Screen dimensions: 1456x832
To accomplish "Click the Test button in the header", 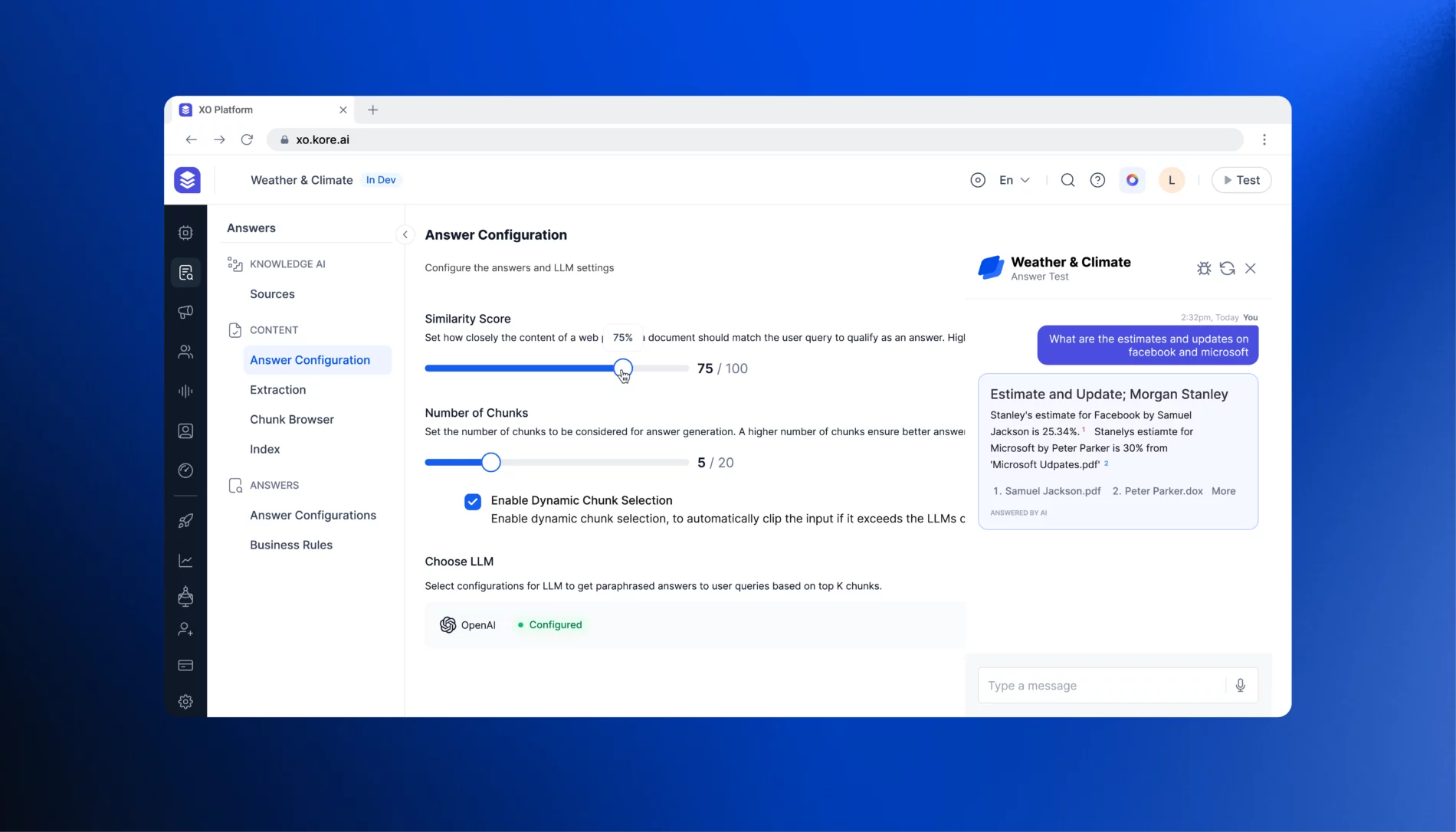I will [1241, 180].
